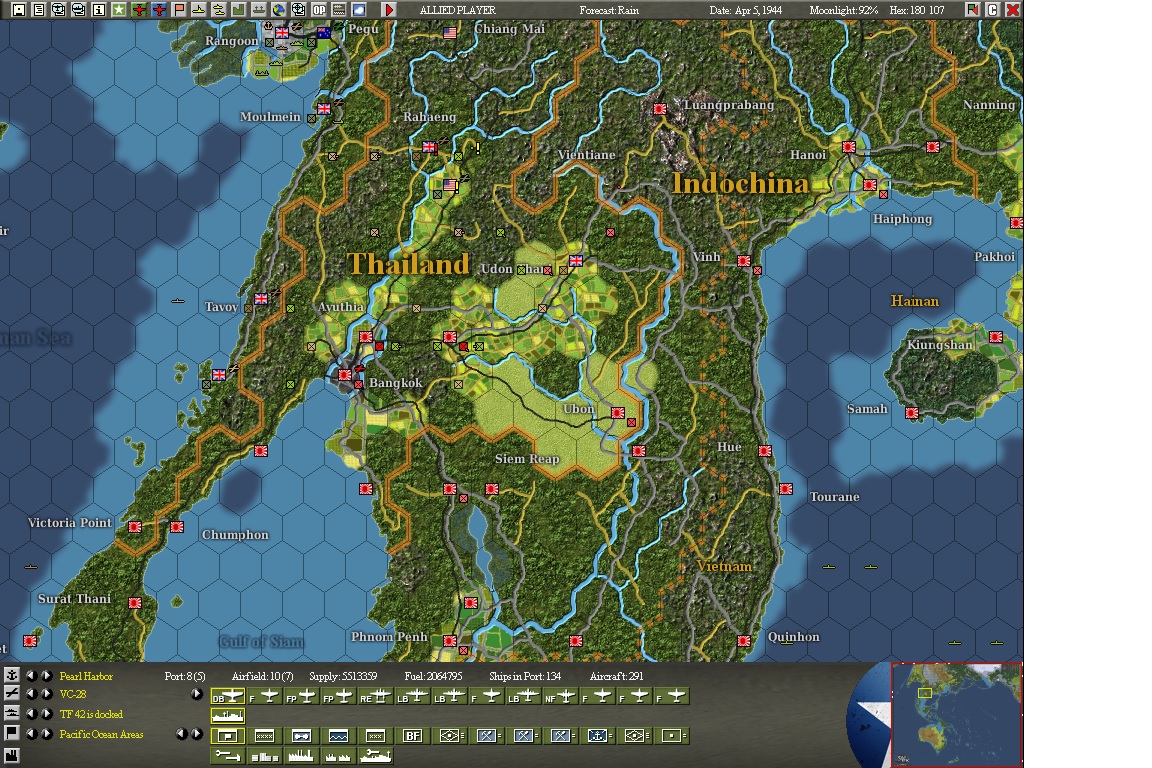Select the XXXX army unit icon
This screenshot has width=1152, height=768.
pos(264,736)
